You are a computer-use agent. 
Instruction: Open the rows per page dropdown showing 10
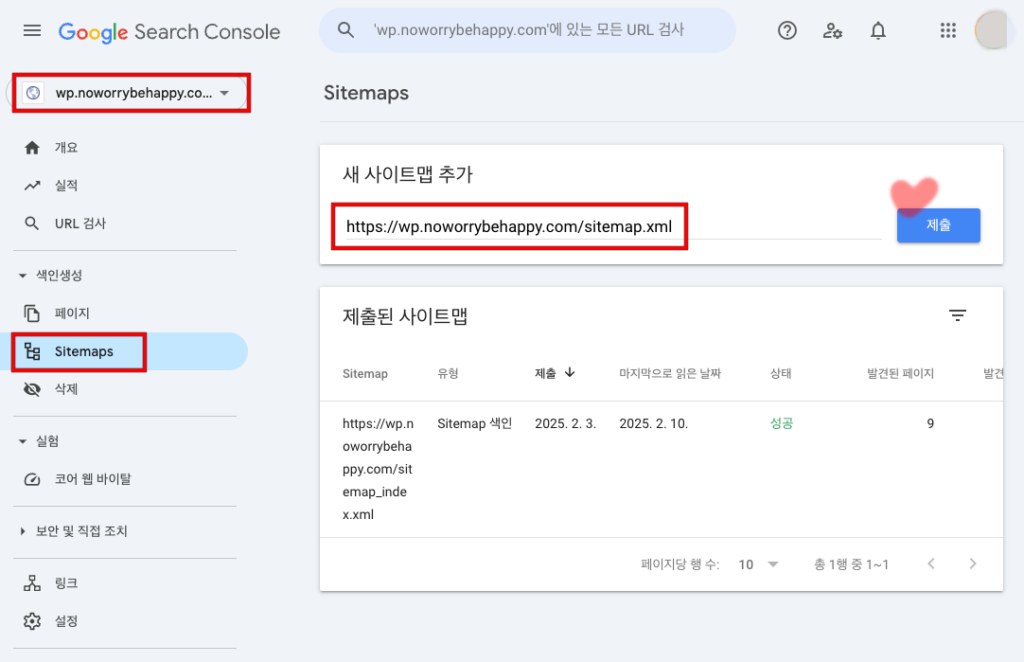click(x=758, y=564)
